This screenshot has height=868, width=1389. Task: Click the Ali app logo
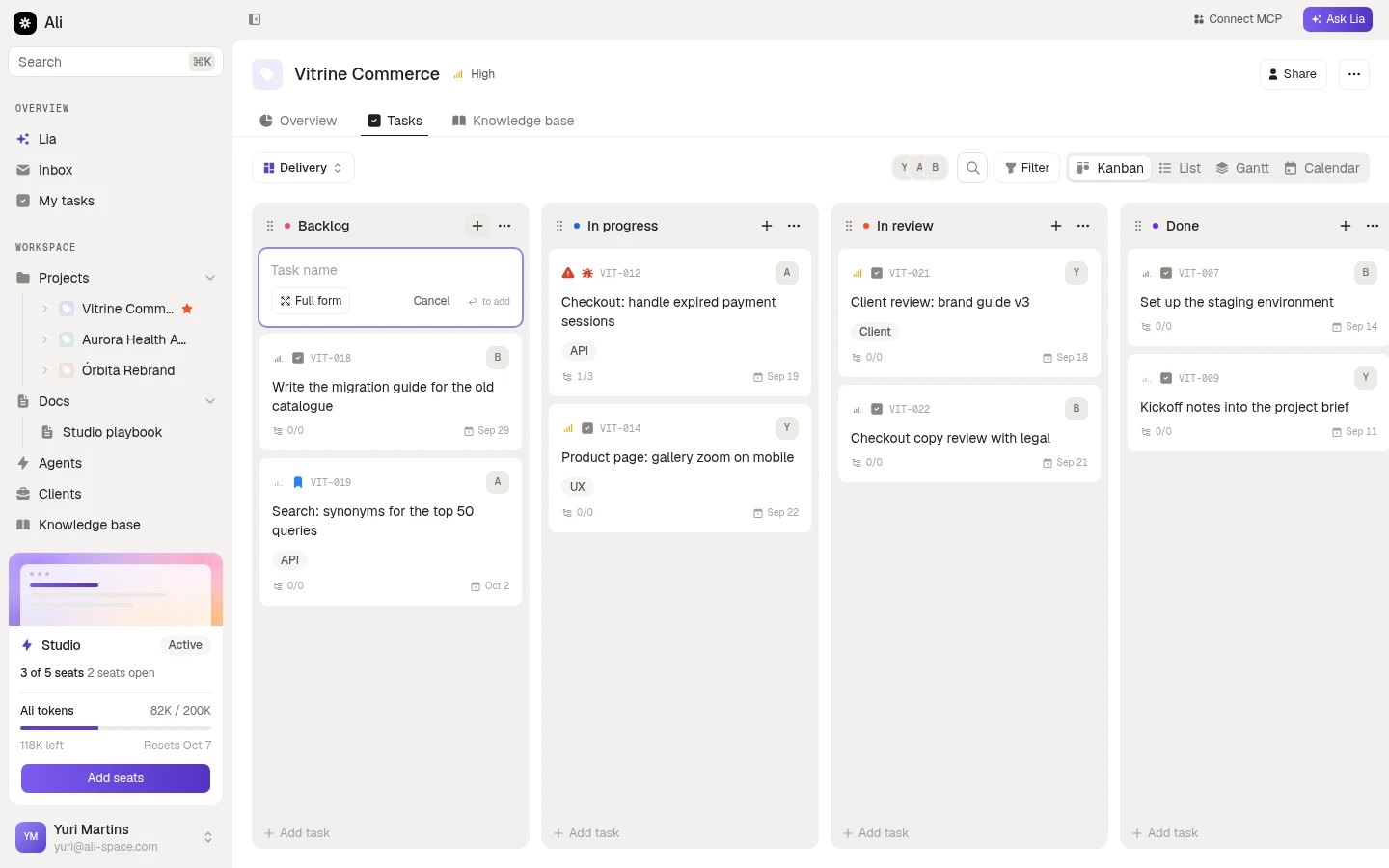(25, 22)
